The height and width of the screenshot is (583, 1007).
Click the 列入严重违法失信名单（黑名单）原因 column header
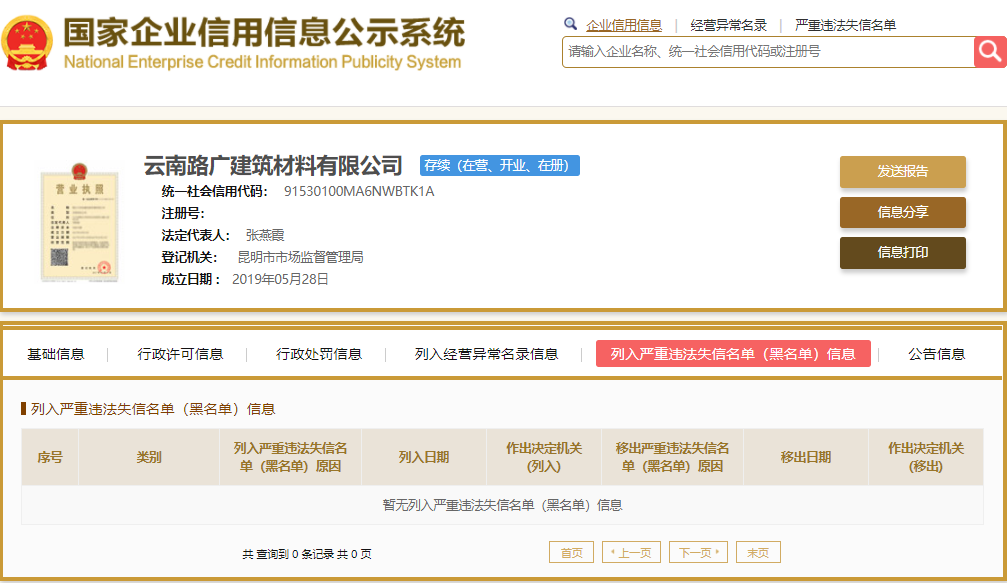click(x=290, y=457)
